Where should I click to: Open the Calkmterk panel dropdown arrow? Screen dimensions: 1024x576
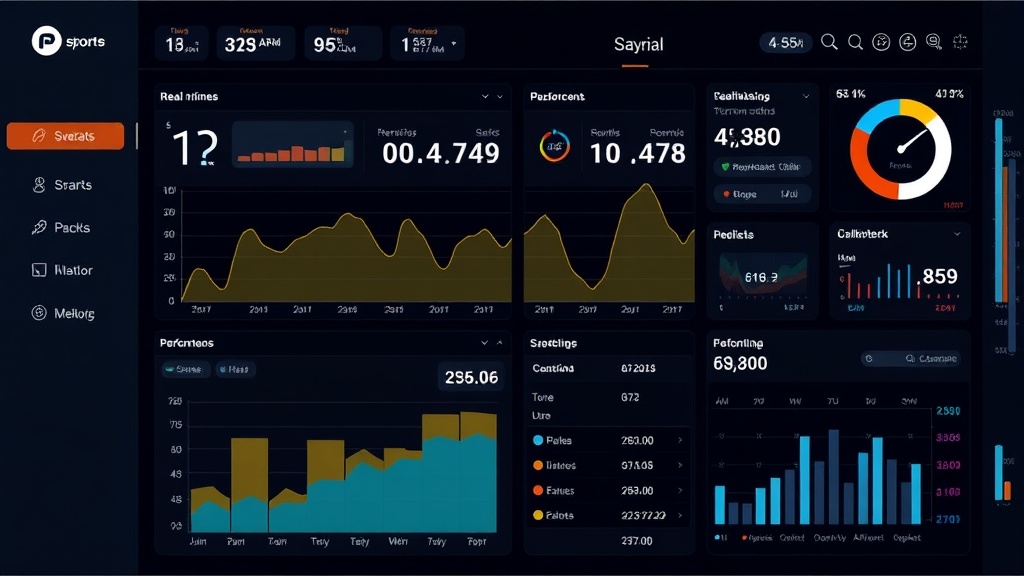(x=957, y=233)
